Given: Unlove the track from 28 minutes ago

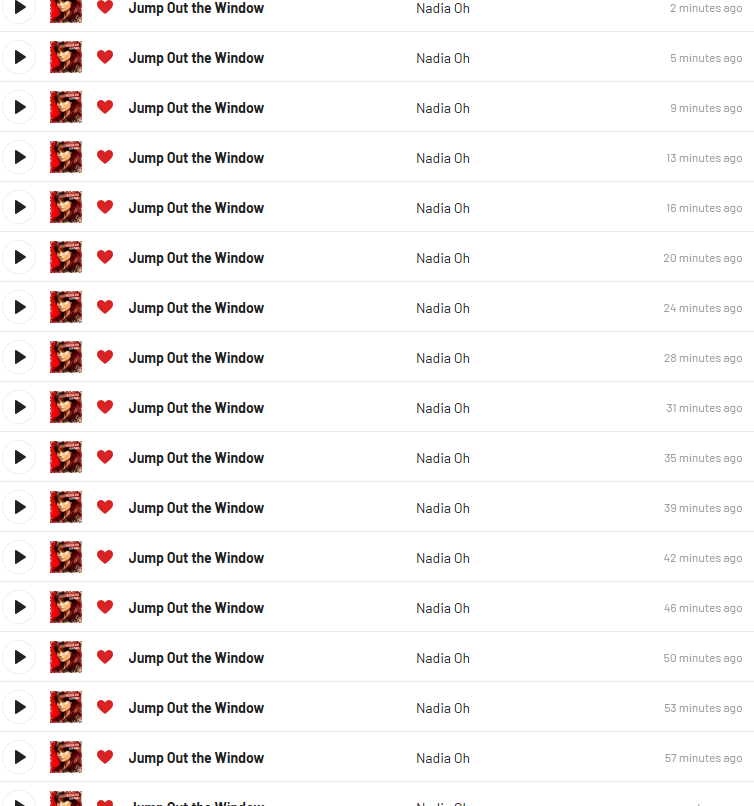Looking at the screenshot, I should [105, 357].
